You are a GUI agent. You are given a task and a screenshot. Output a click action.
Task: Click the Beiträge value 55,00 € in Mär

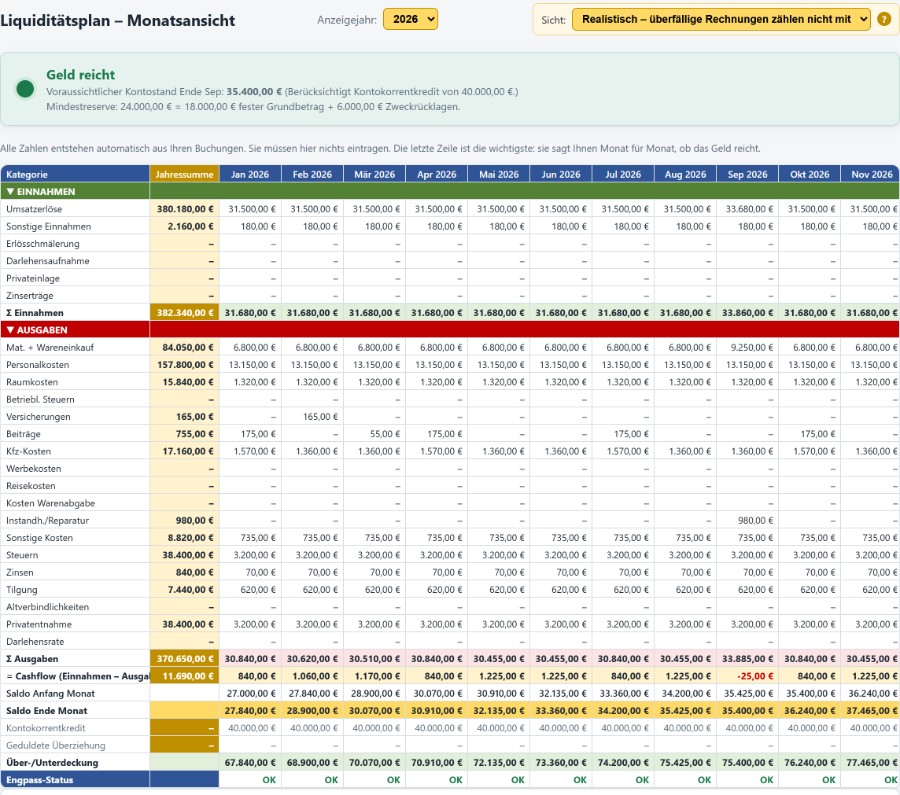point(385,434)
